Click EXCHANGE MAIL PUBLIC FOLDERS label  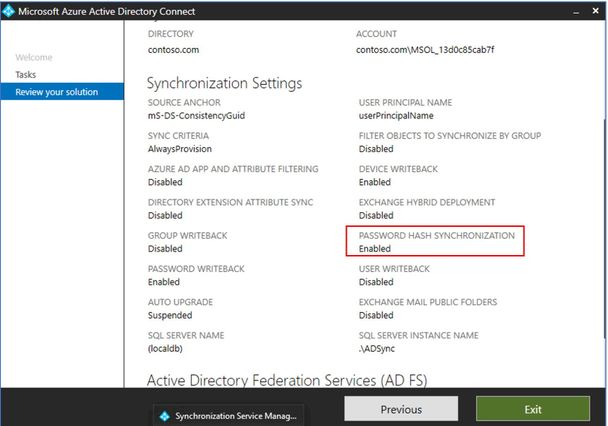pos(428,302)
